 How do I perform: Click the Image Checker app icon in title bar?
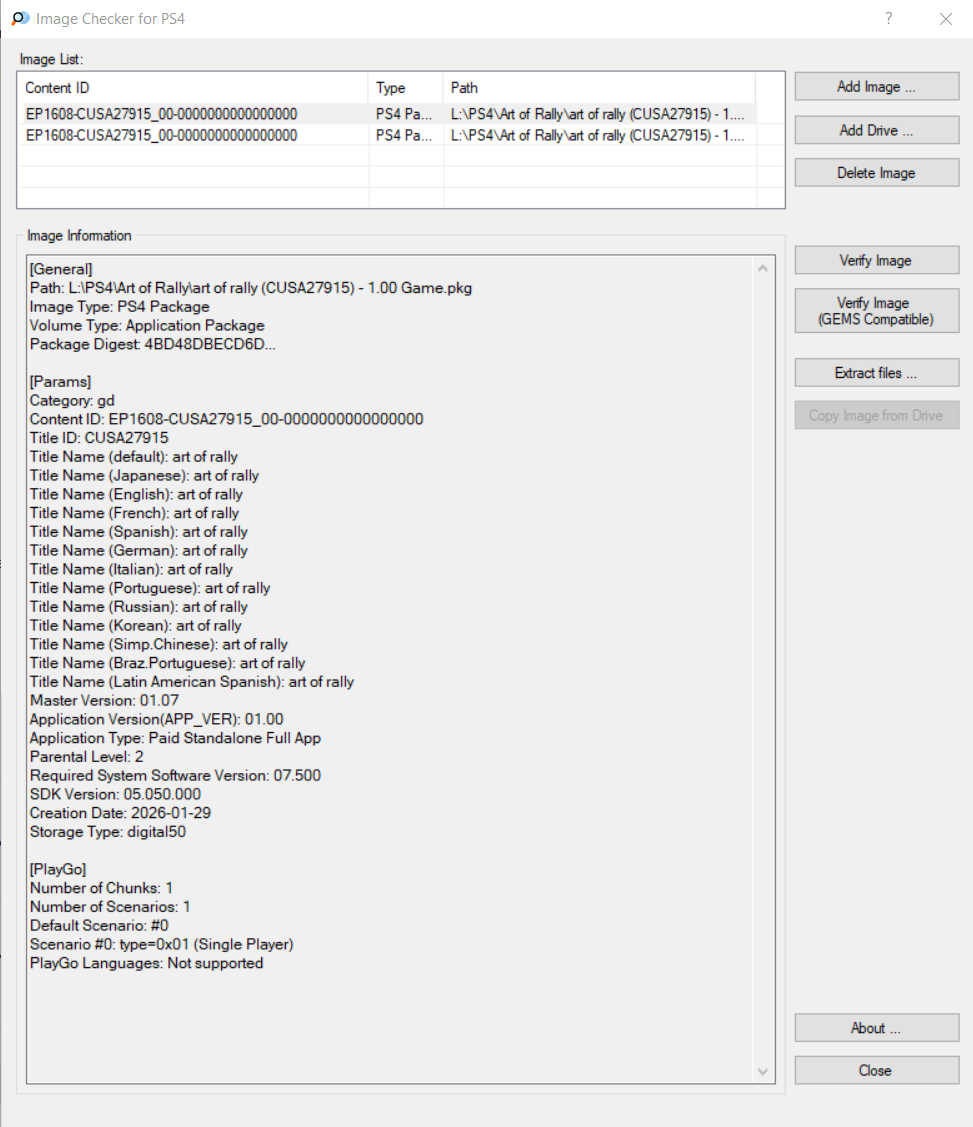[x=20, y=19]
